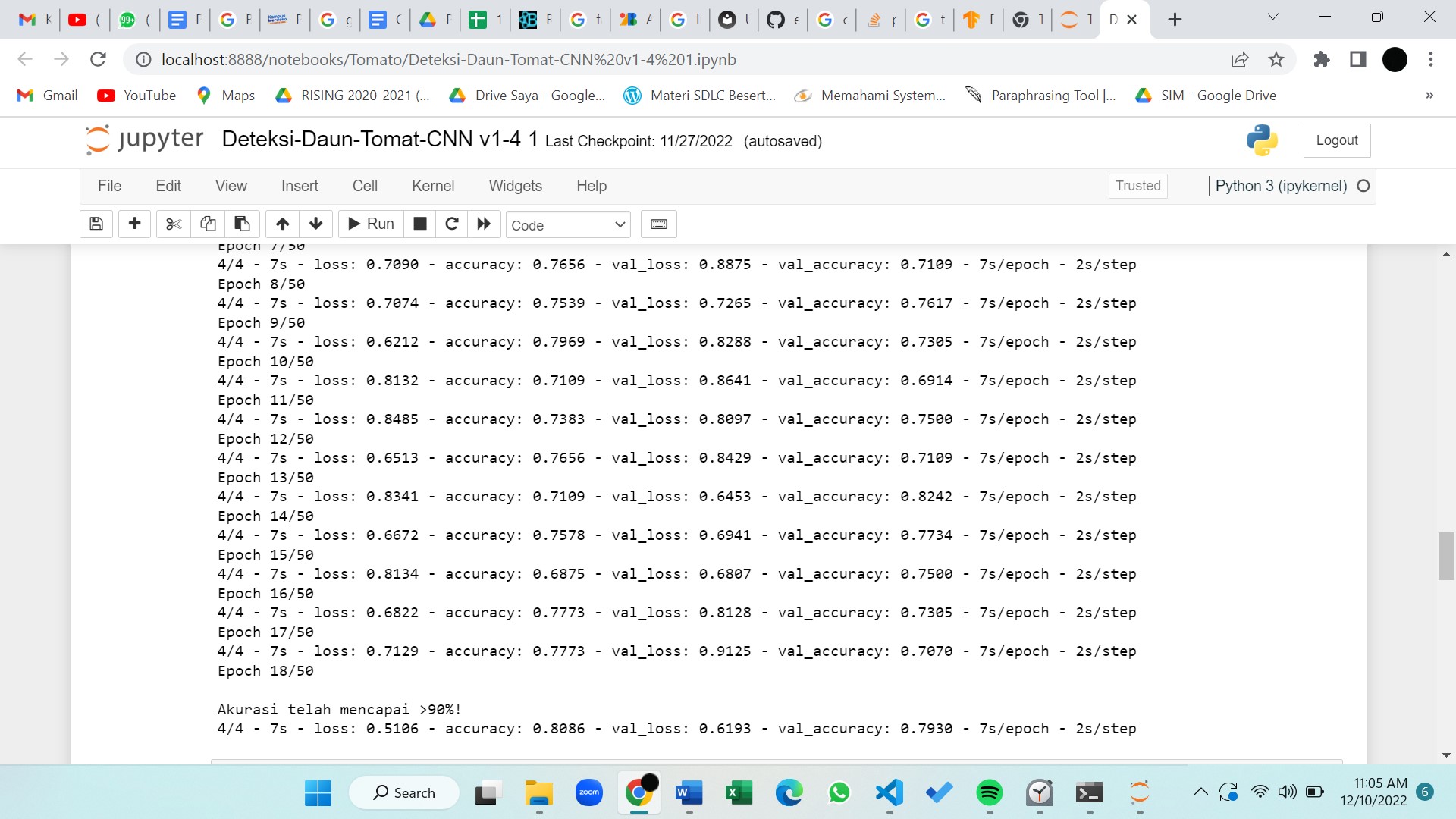
Task: Restart kernel and run all fast-forward icon
Action: [484, 224]
